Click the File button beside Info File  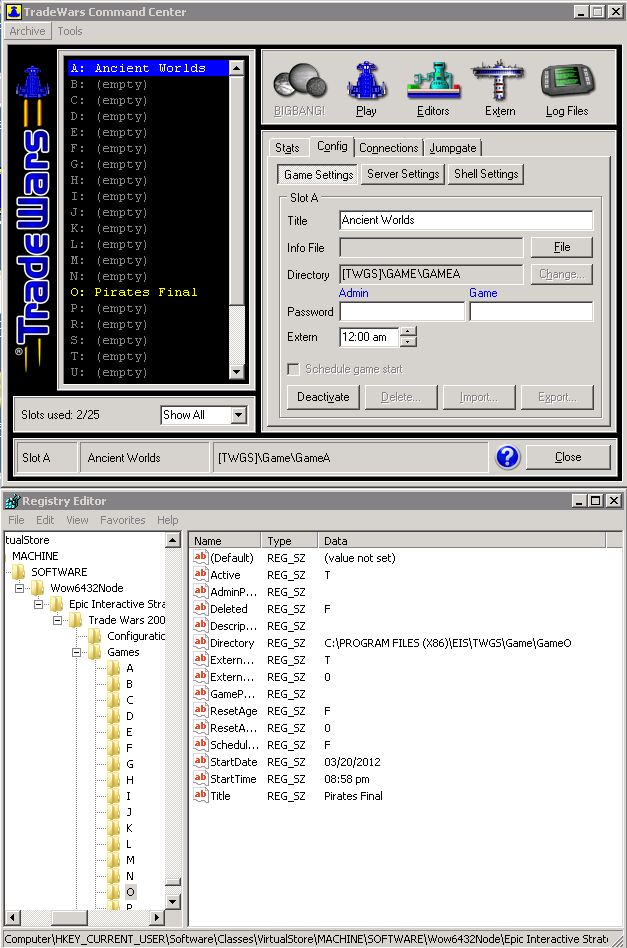562,247
